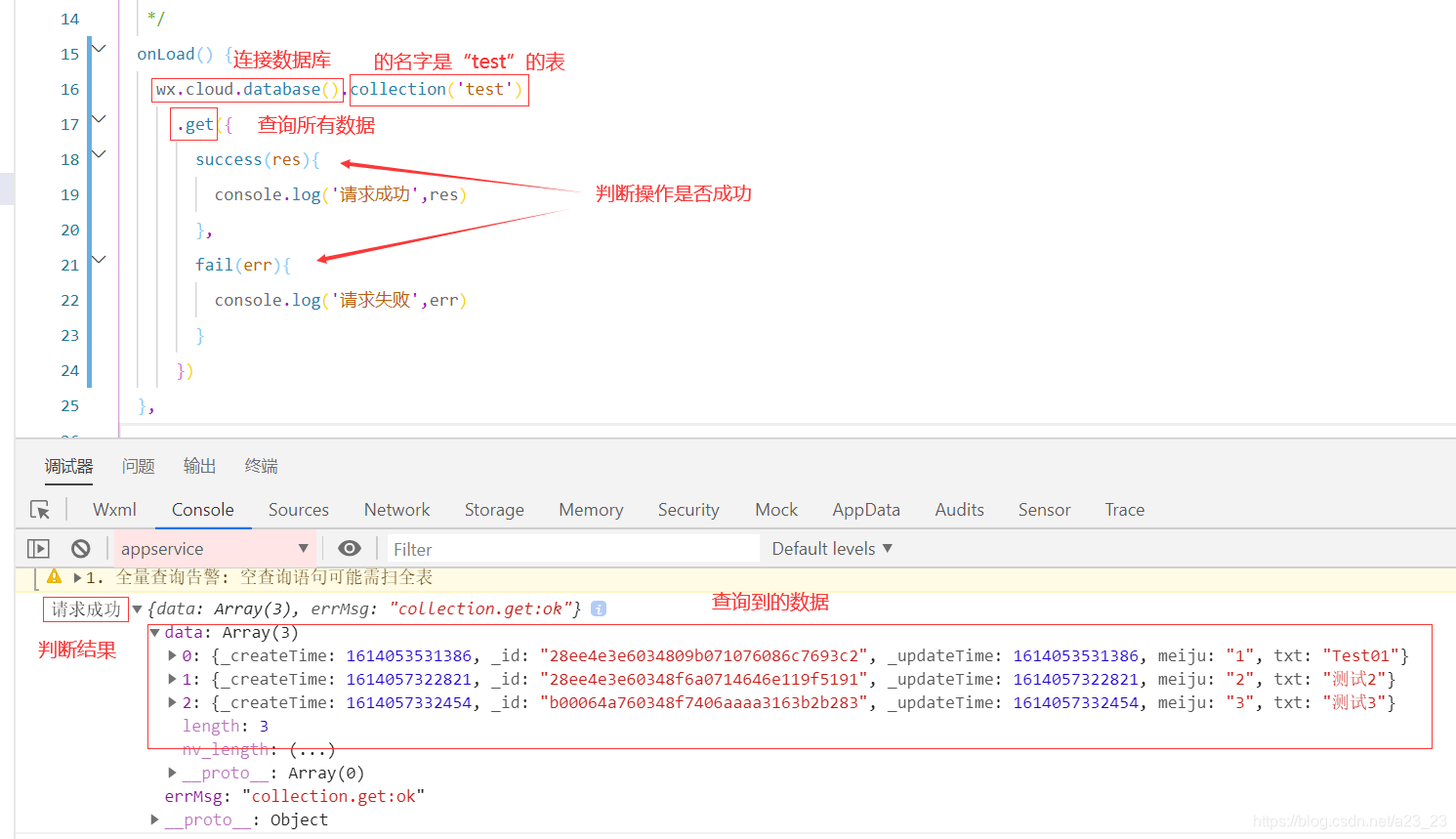Click the 请求成功 console log text
The height and width of the screenshot is (839, 1456).
point(86,609)
